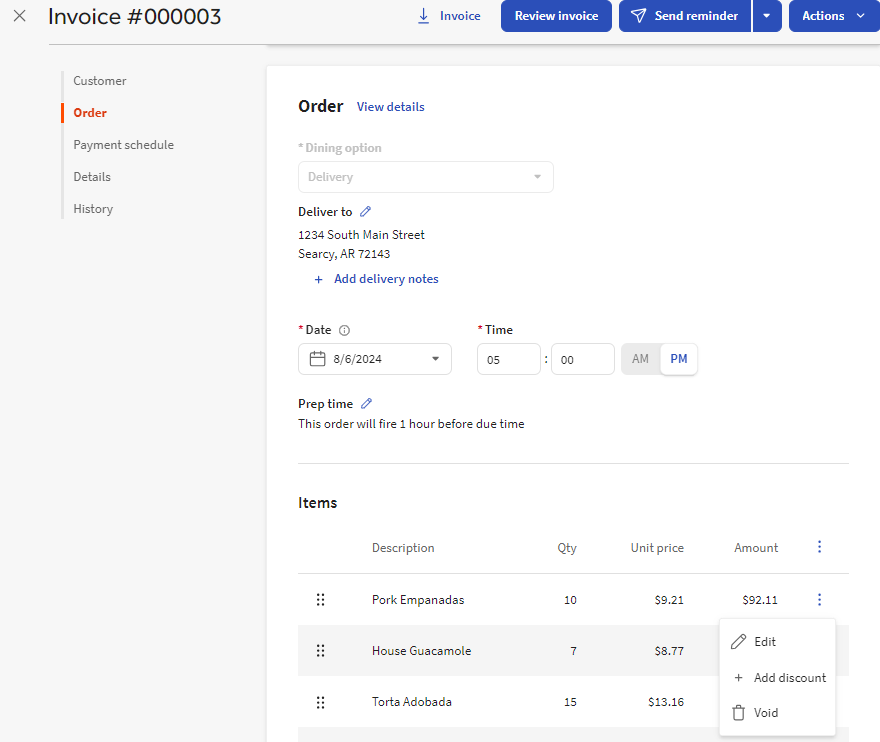Expand the Actions dropdown
The image size is (880, 742).
[x=833, y=15]
